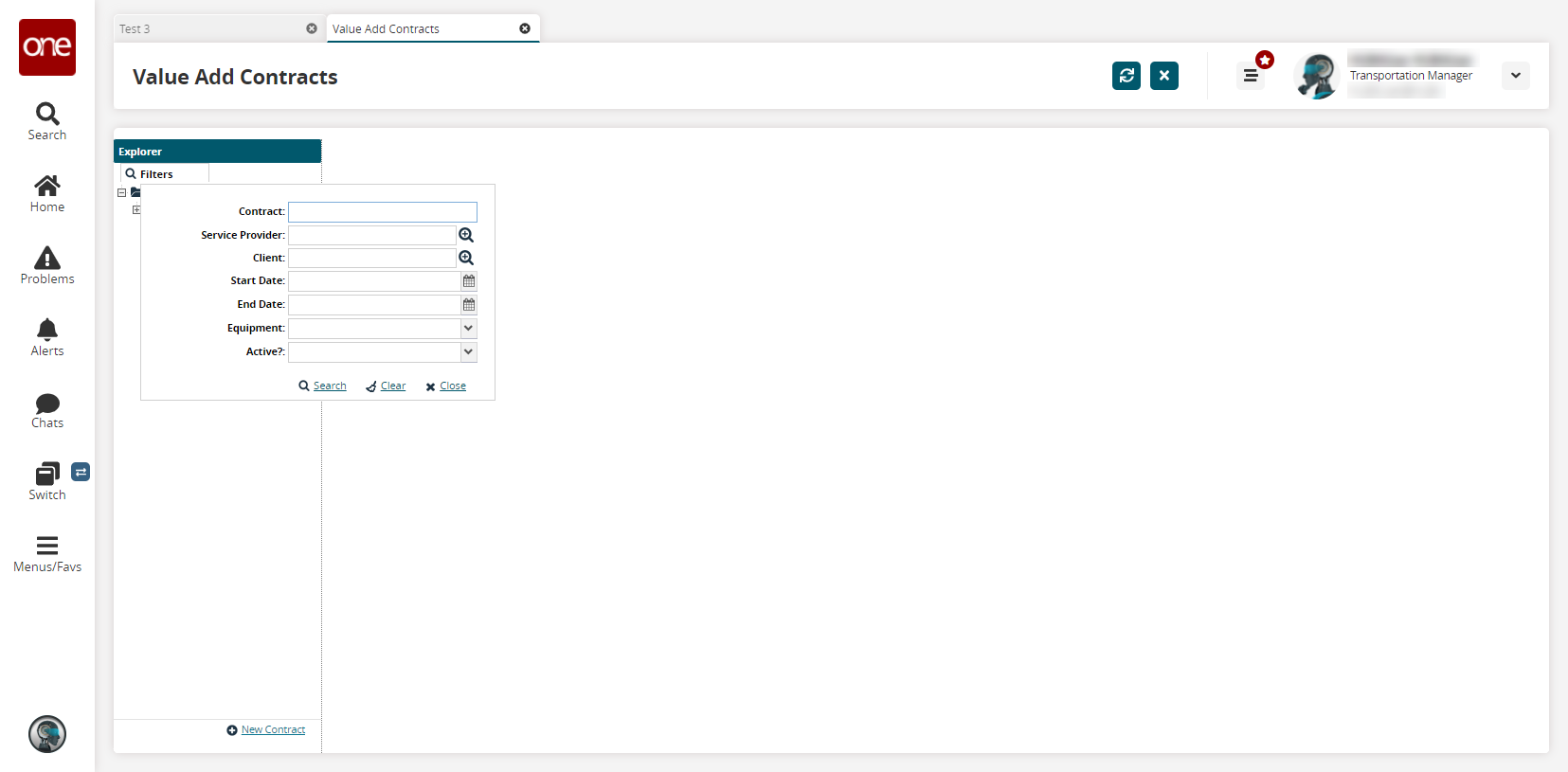The width and height of the screenshot is (1568, 772).
Task: Collapse the root folder tree node
Action: [x=122, y=192]
